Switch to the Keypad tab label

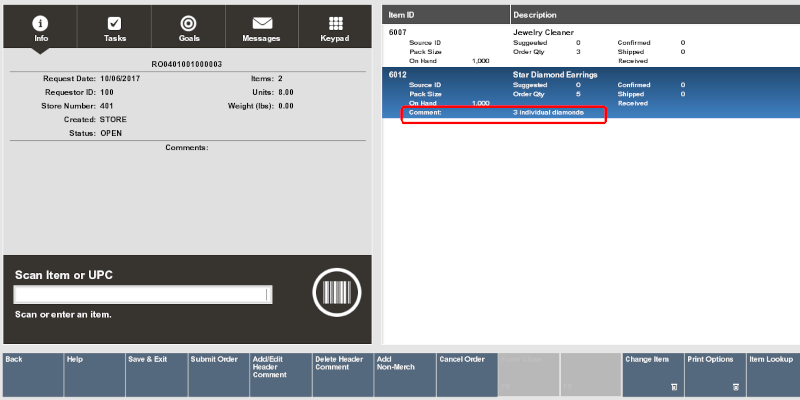(x=335, y=38)
